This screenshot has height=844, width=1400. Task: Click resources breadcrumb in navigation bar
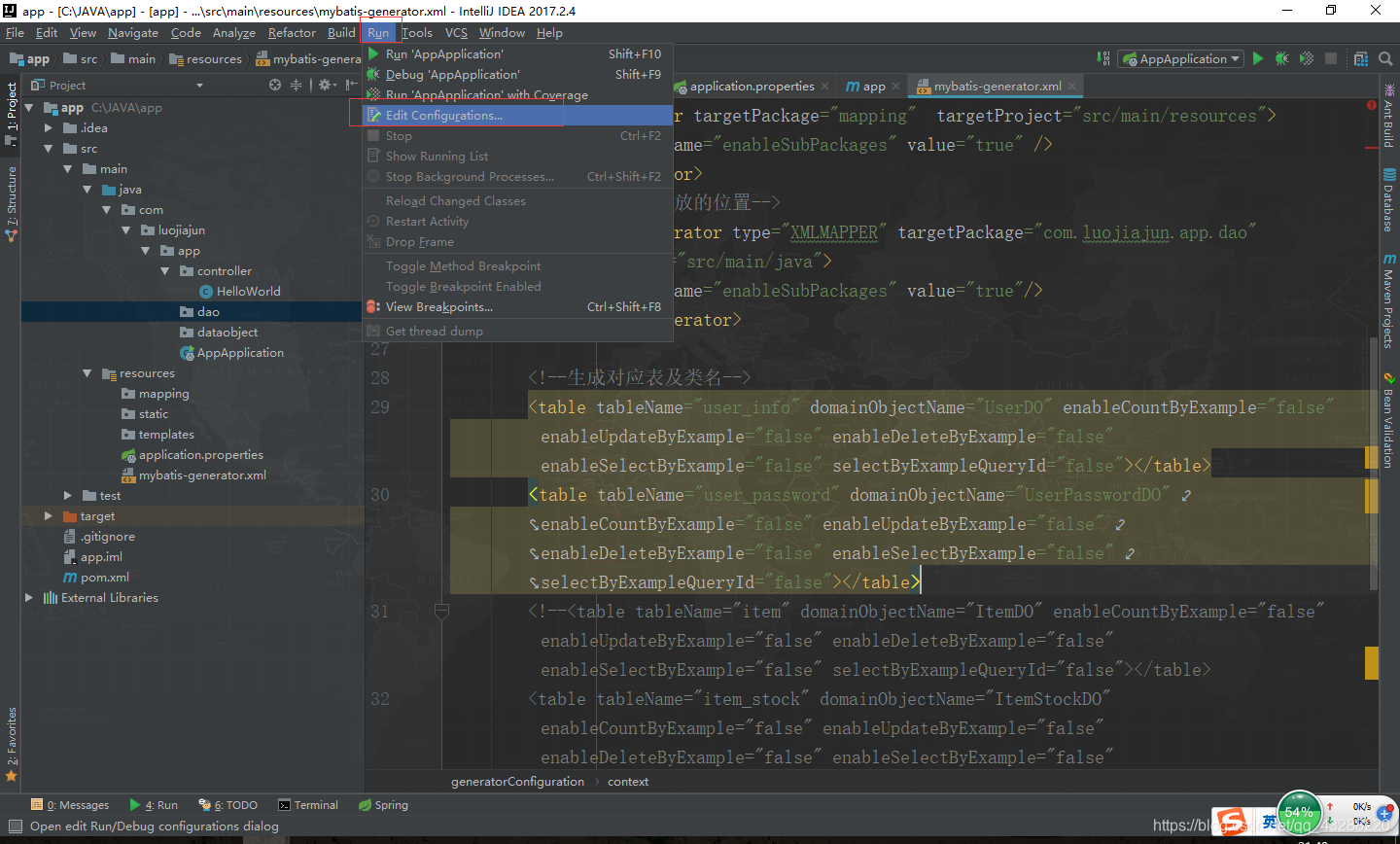click(206, 59)
